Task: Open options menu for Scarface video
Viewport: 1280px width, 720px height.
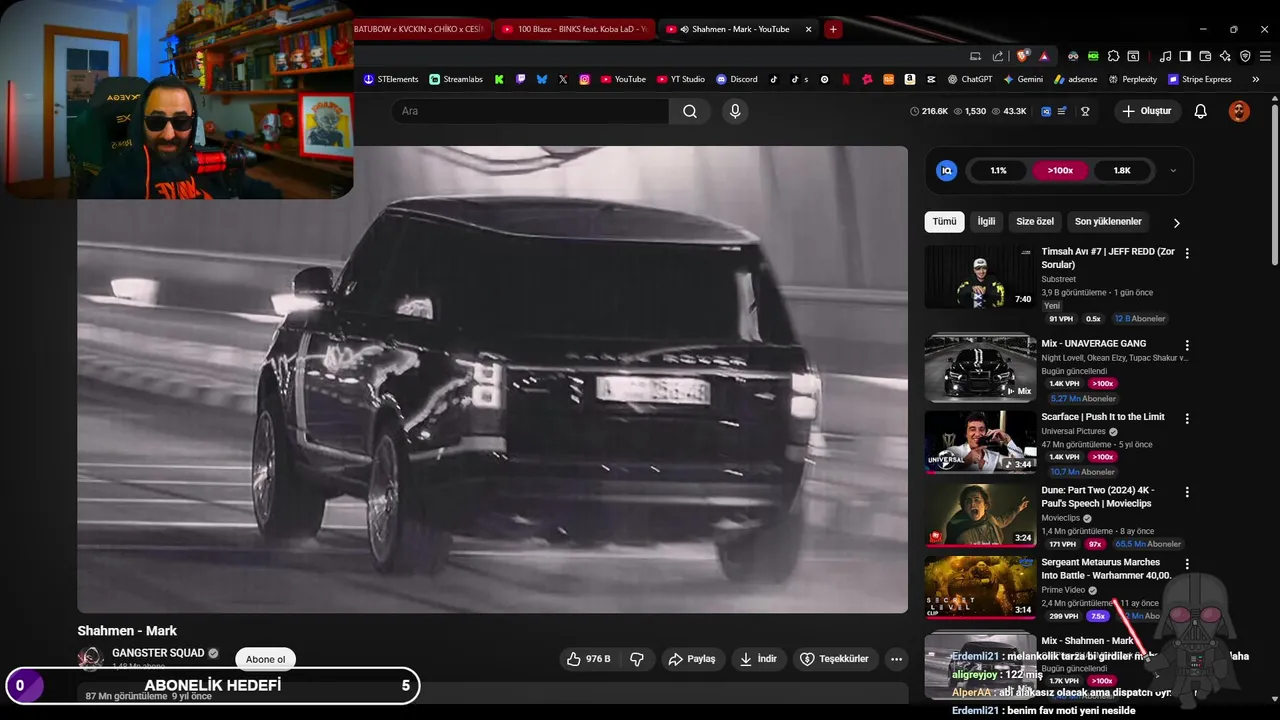Action: coord(1187,419)
